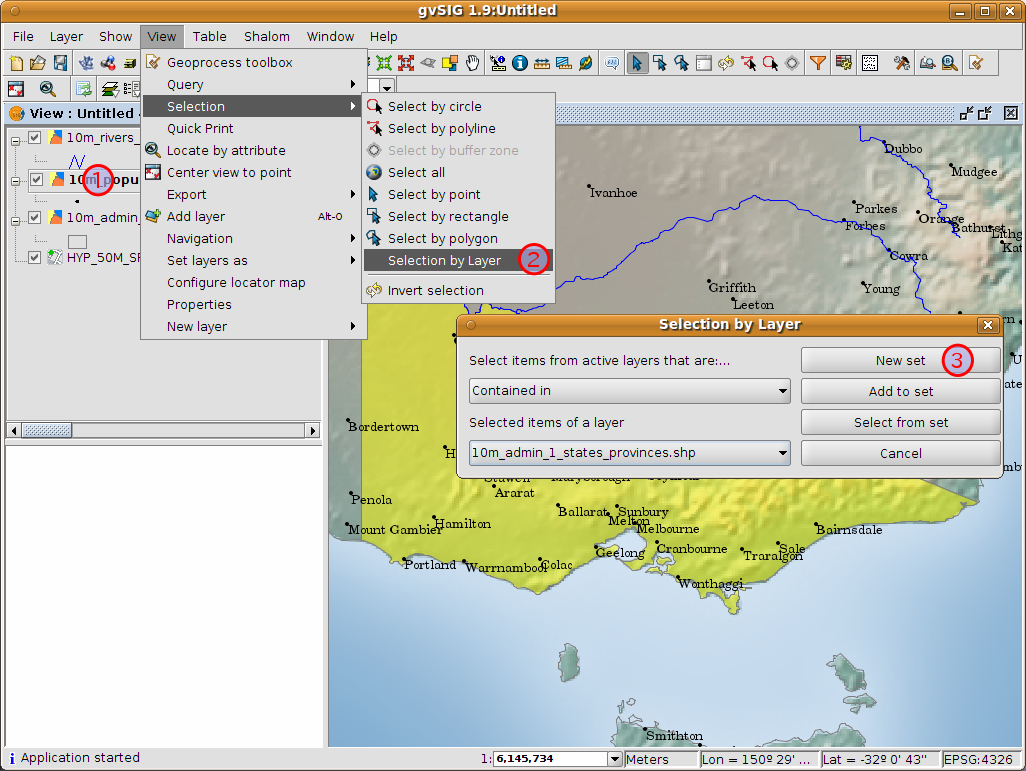Image resolution: width=1026 pixels, height=771 pixels.
Task: Select the Full extent red arrows icon
Action: [406, 63]
